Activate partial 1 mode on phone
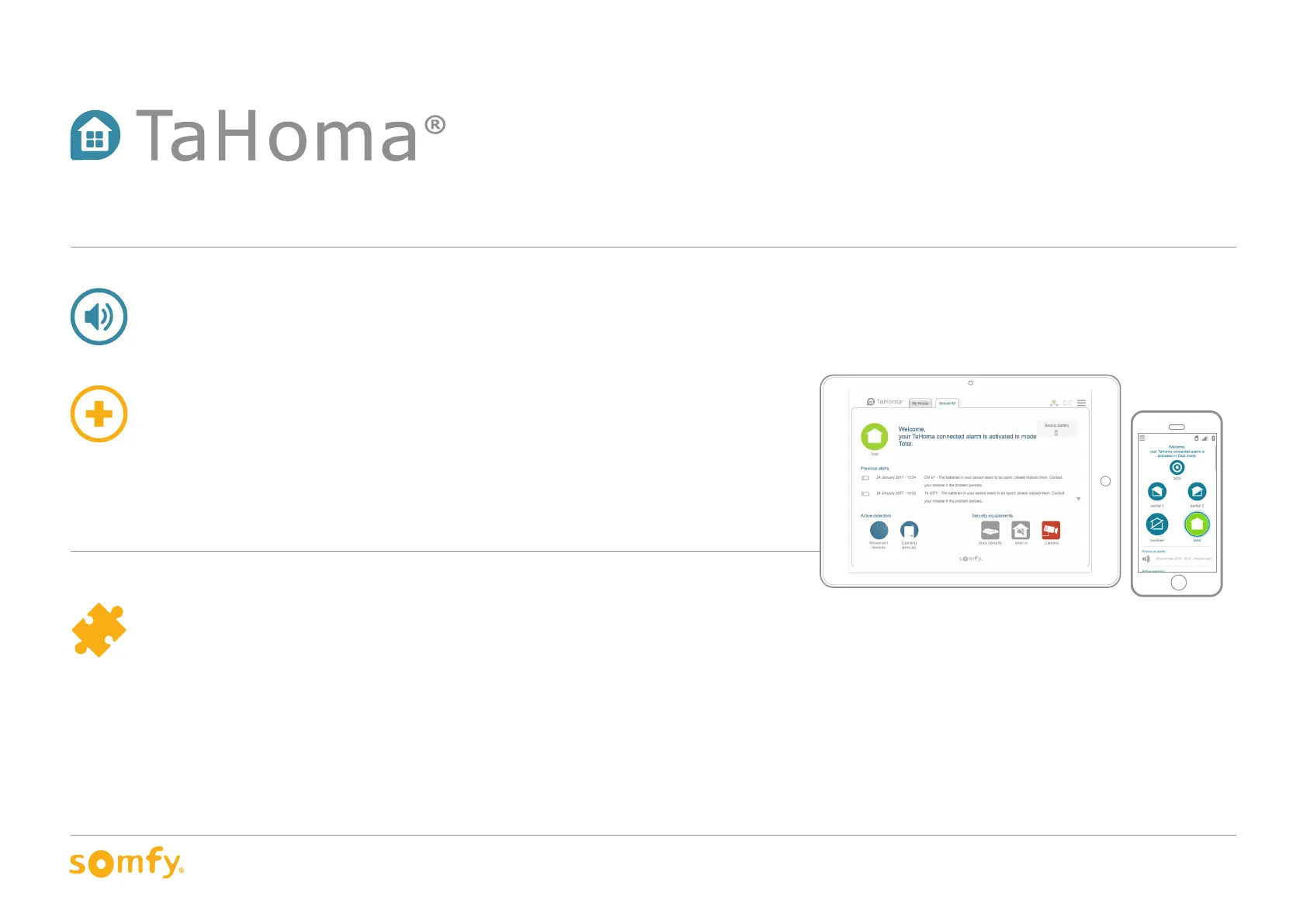 point(1156,491)
